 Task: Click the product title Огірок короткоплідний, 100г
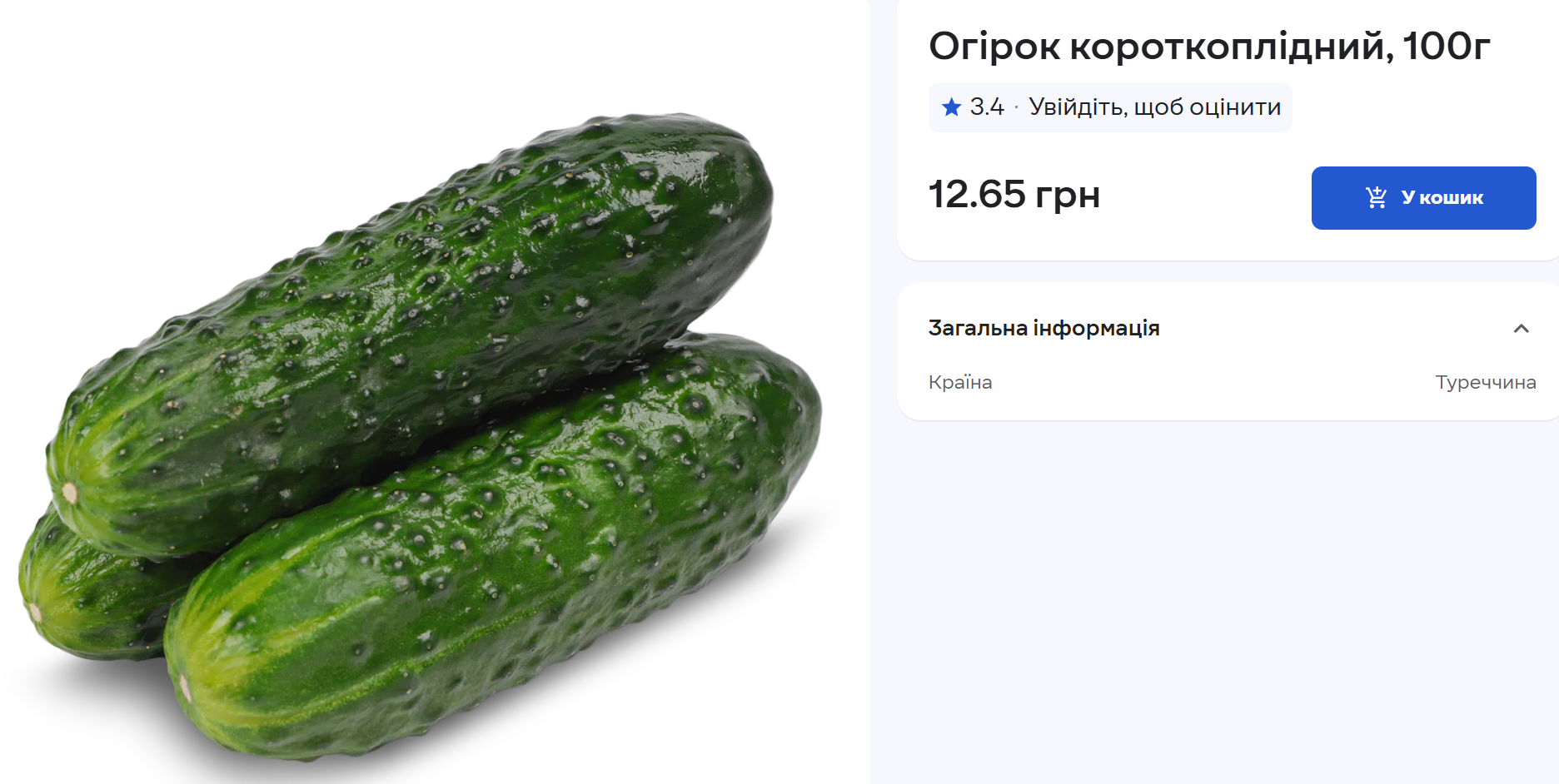click(1207, 47)
